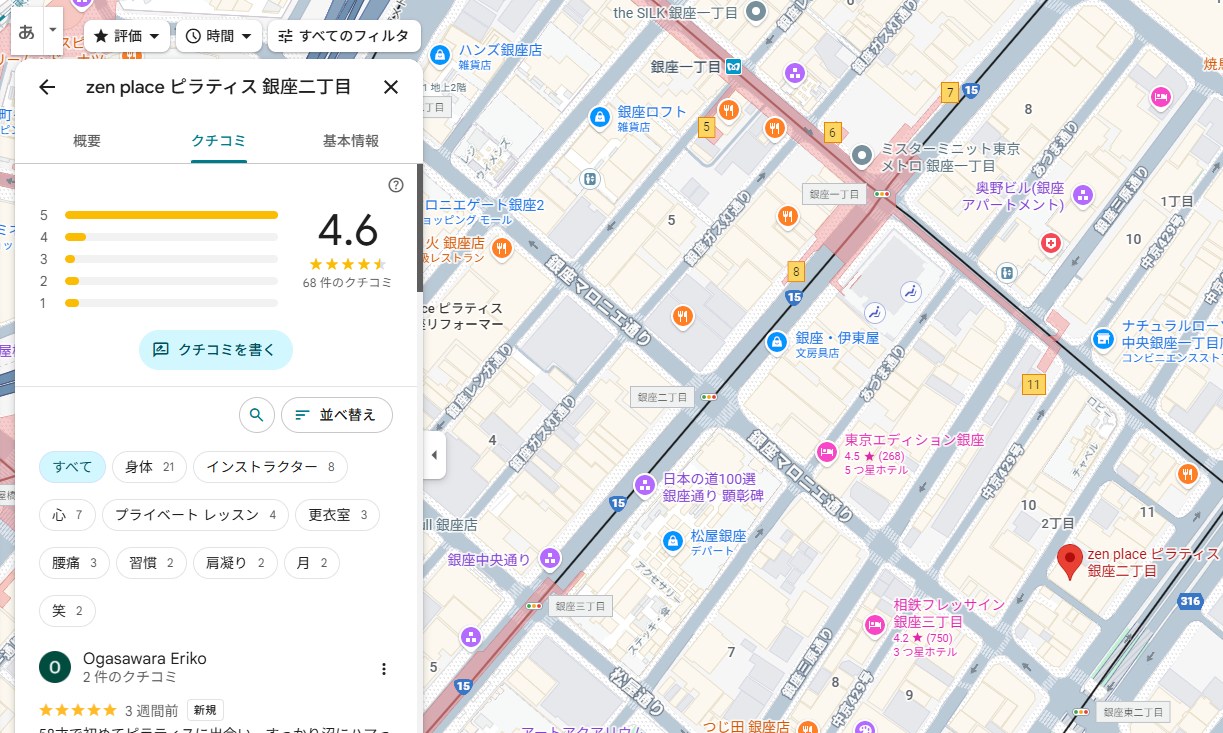Open the three-dot menu on Ogasawara Eriko's review
This screenshot has height=733, width=1223.
pyautogui.click(x=383, y=669)
